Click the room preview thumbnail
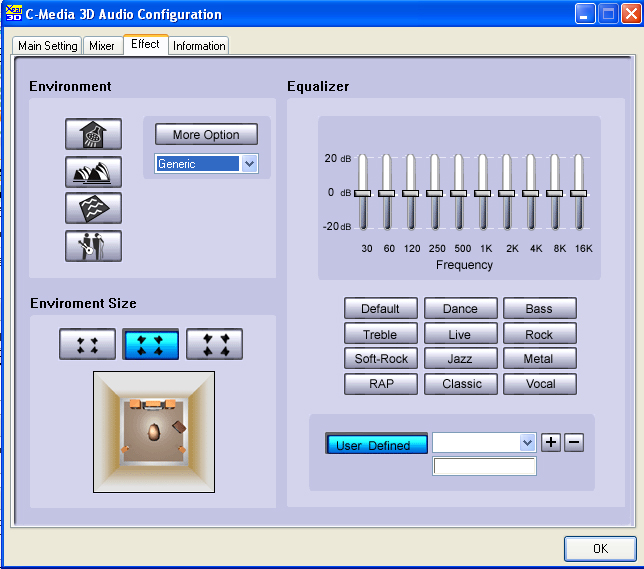Screen dimensions: 644x569 [x=154, y=432]
